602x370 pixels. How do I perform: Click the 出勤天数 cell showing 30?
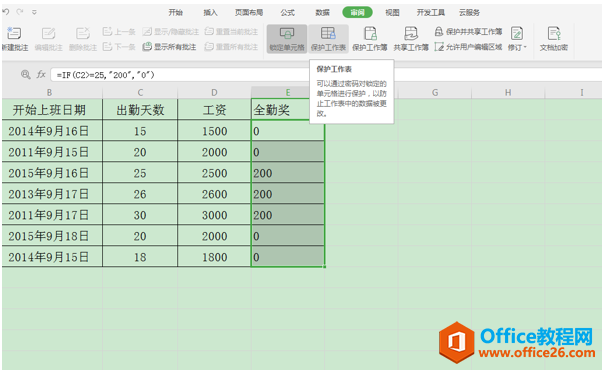click(x=140, y=215)
